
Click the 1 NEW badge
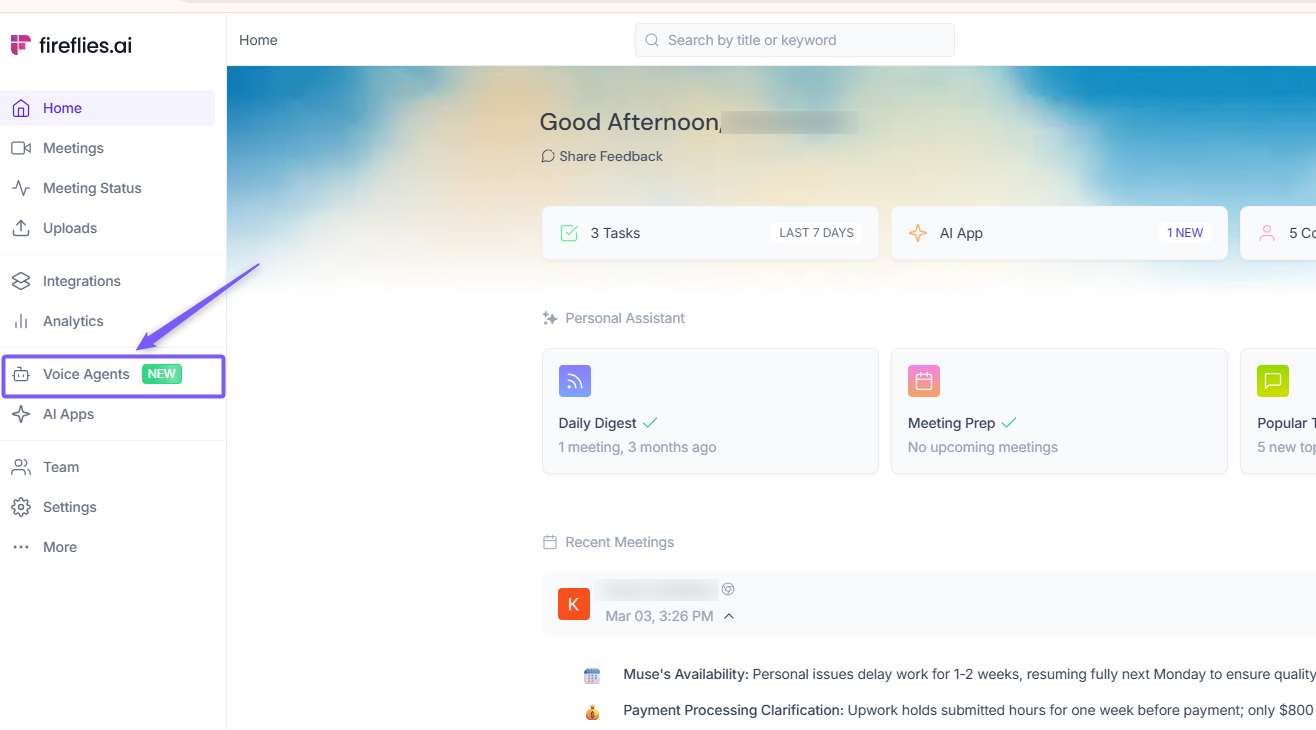(x=1185, y=233)
